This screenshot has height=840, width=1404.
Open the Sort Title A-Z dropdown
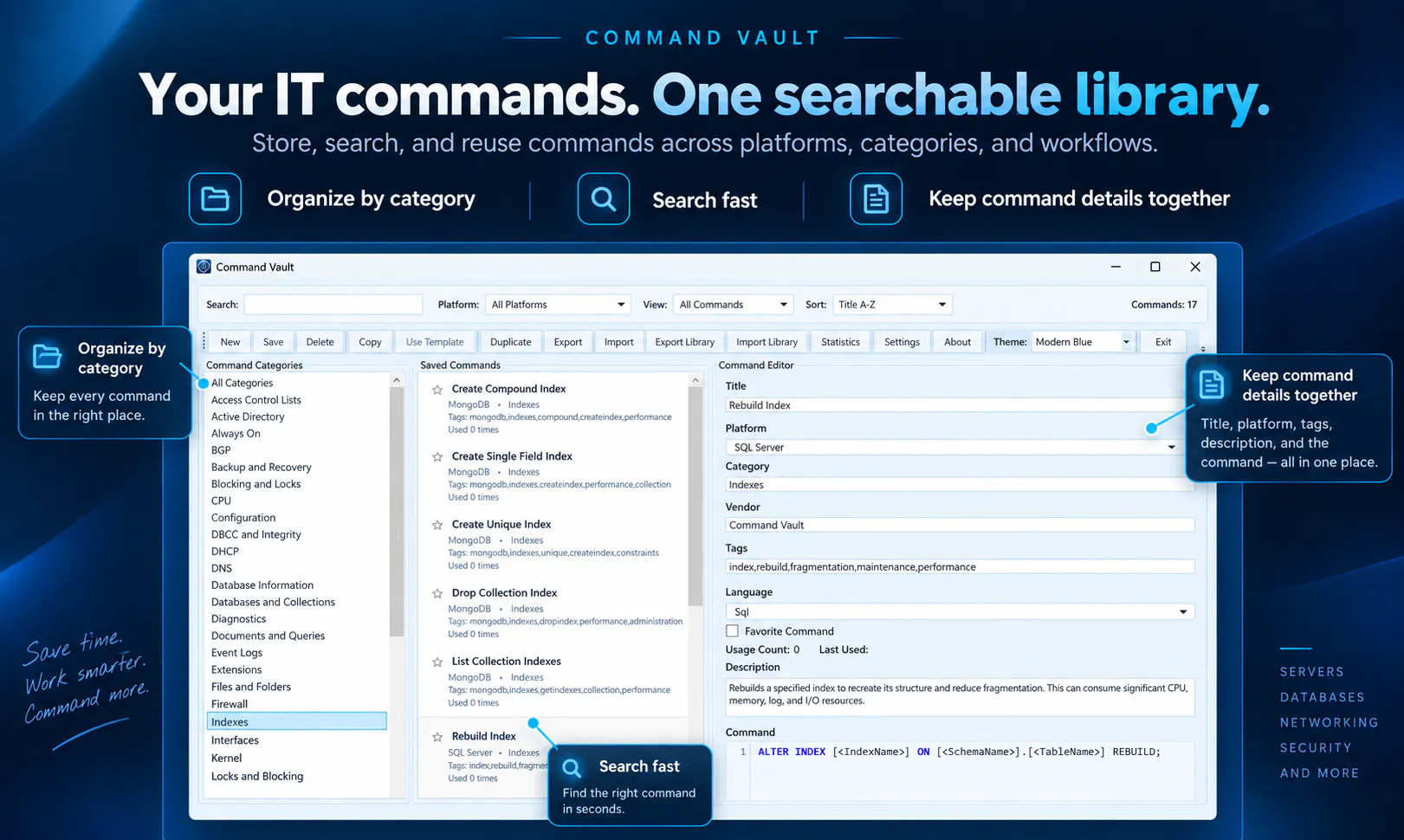pyautogui.click(x=891, y=305)
